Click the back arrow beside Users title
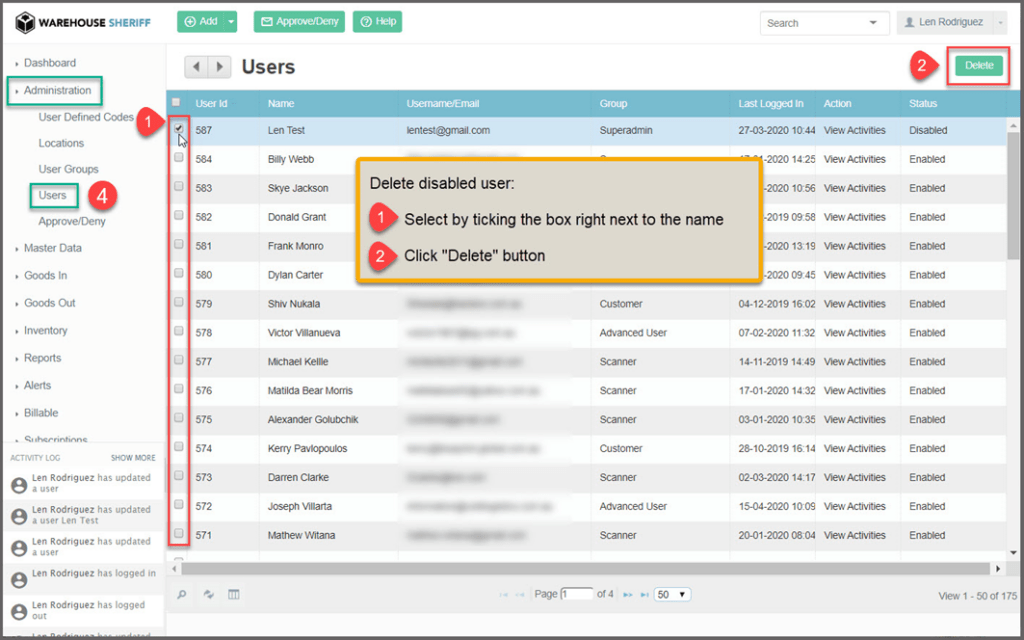 click(x=196, y=67)
